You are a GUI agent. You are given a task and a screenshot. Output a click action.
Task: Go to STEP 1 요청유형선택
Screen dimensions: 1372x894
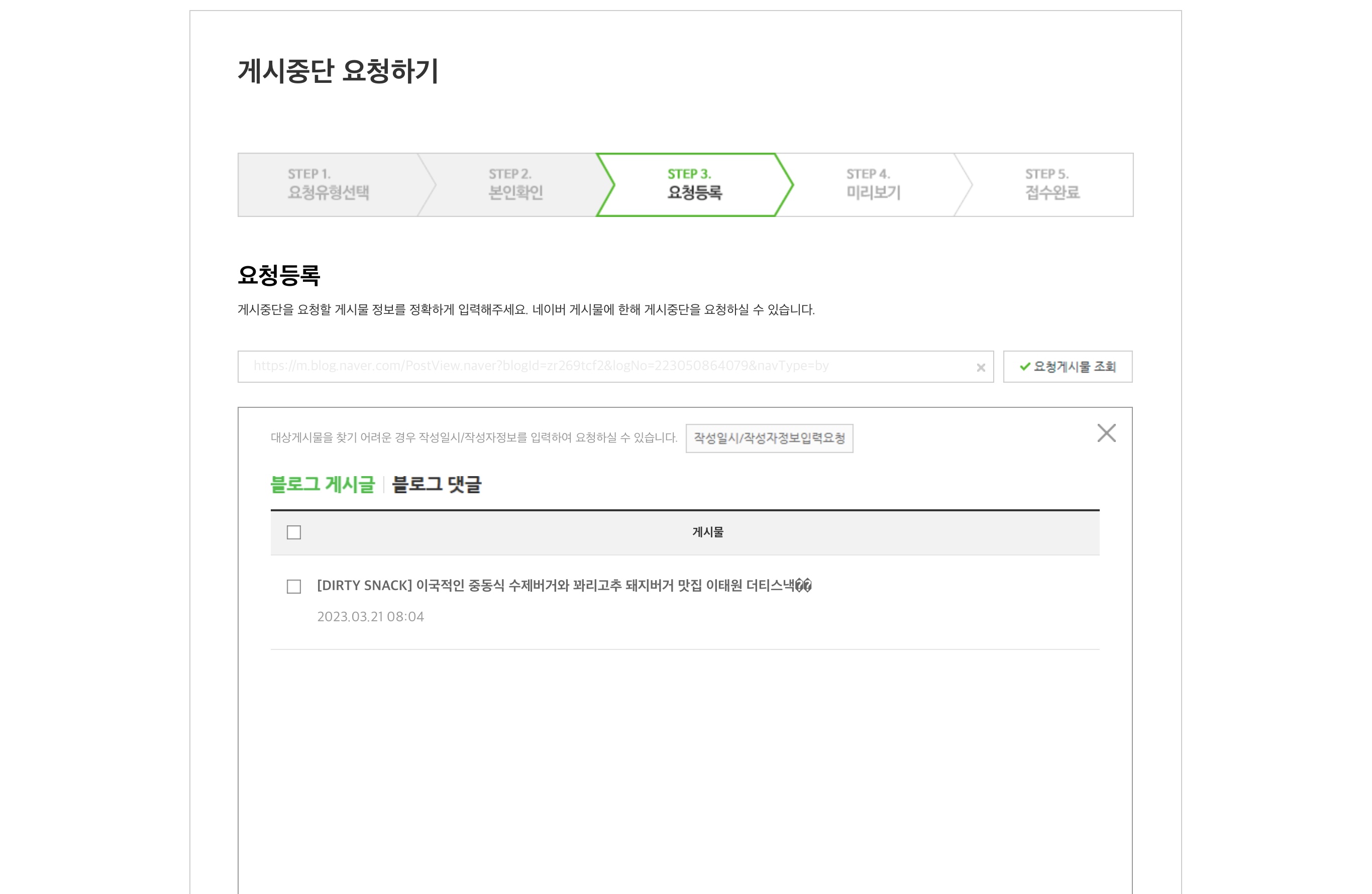[328, 184]
